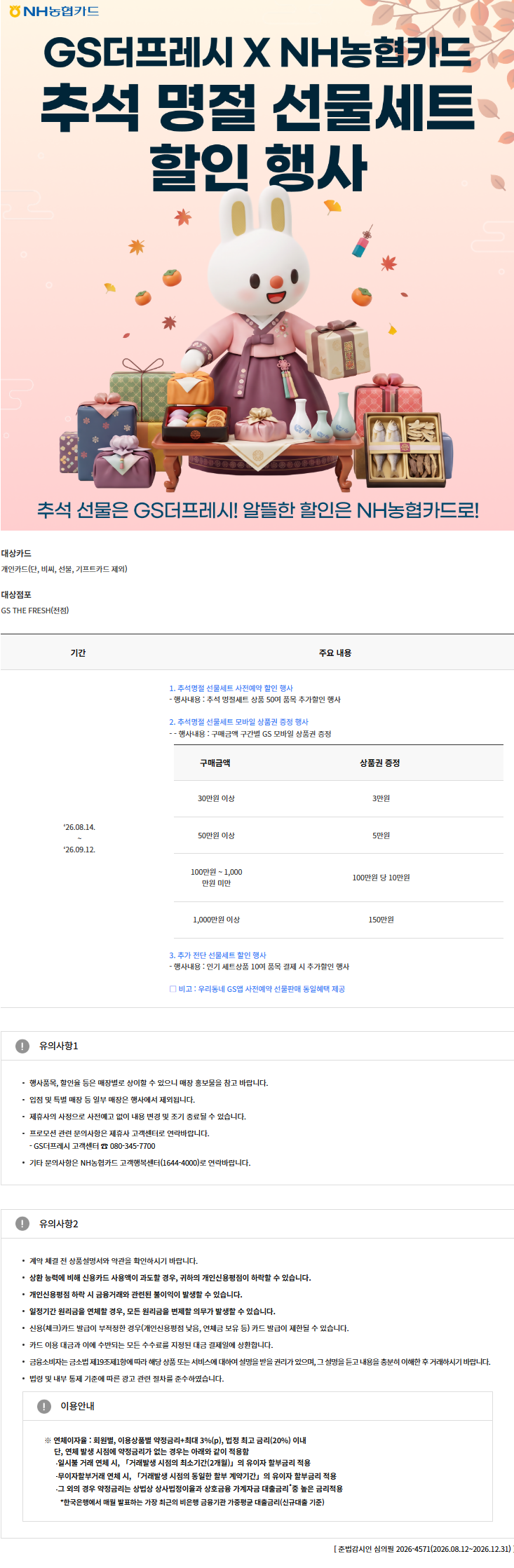This screenshot has width=514, height=1568.
Task: Click '1. 추석명절 선물세트 사전예약 할인 행사'
Action: [x=231, y=688]
